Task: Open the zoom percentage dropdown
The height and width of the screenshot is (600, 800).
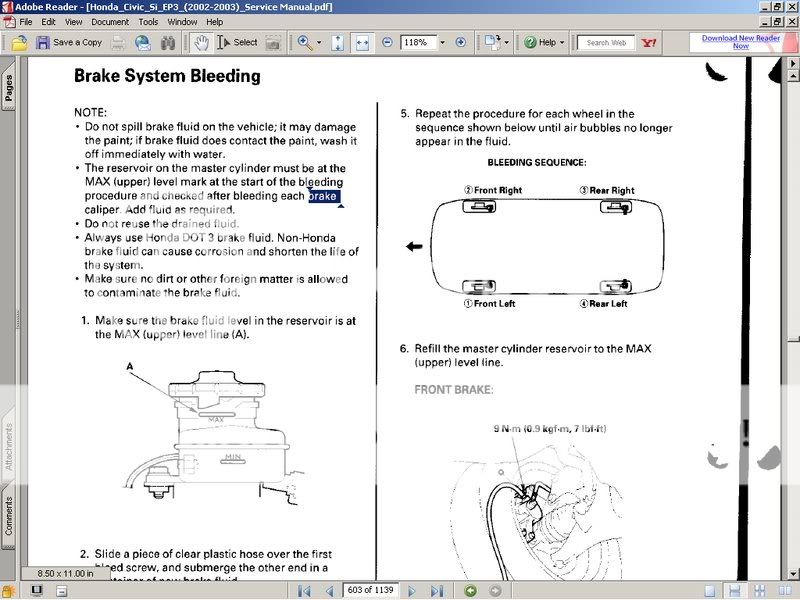Action: (441, 42)
